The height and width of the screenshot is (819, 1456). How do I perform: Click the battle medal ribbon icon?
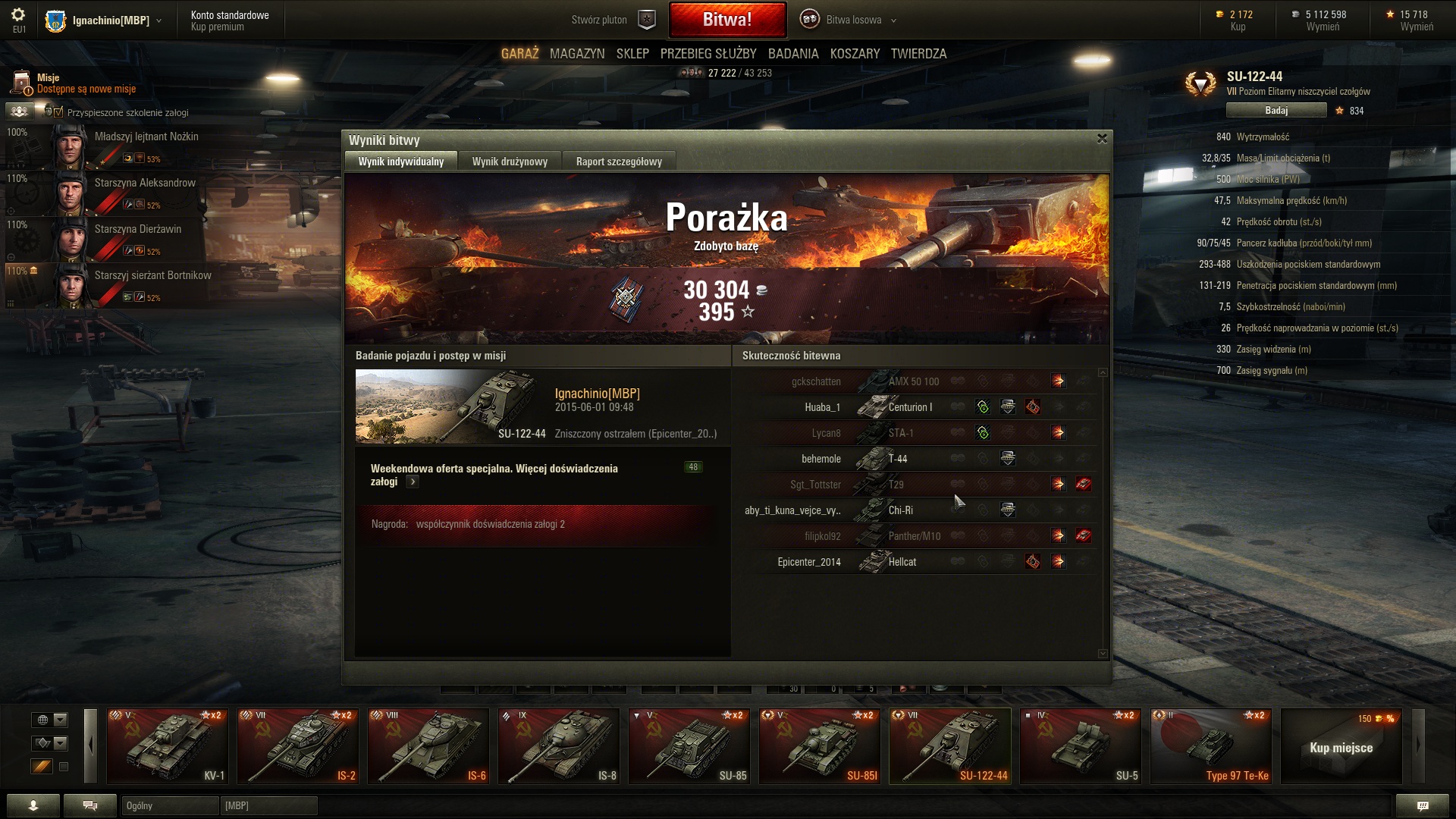pos(627,298)
